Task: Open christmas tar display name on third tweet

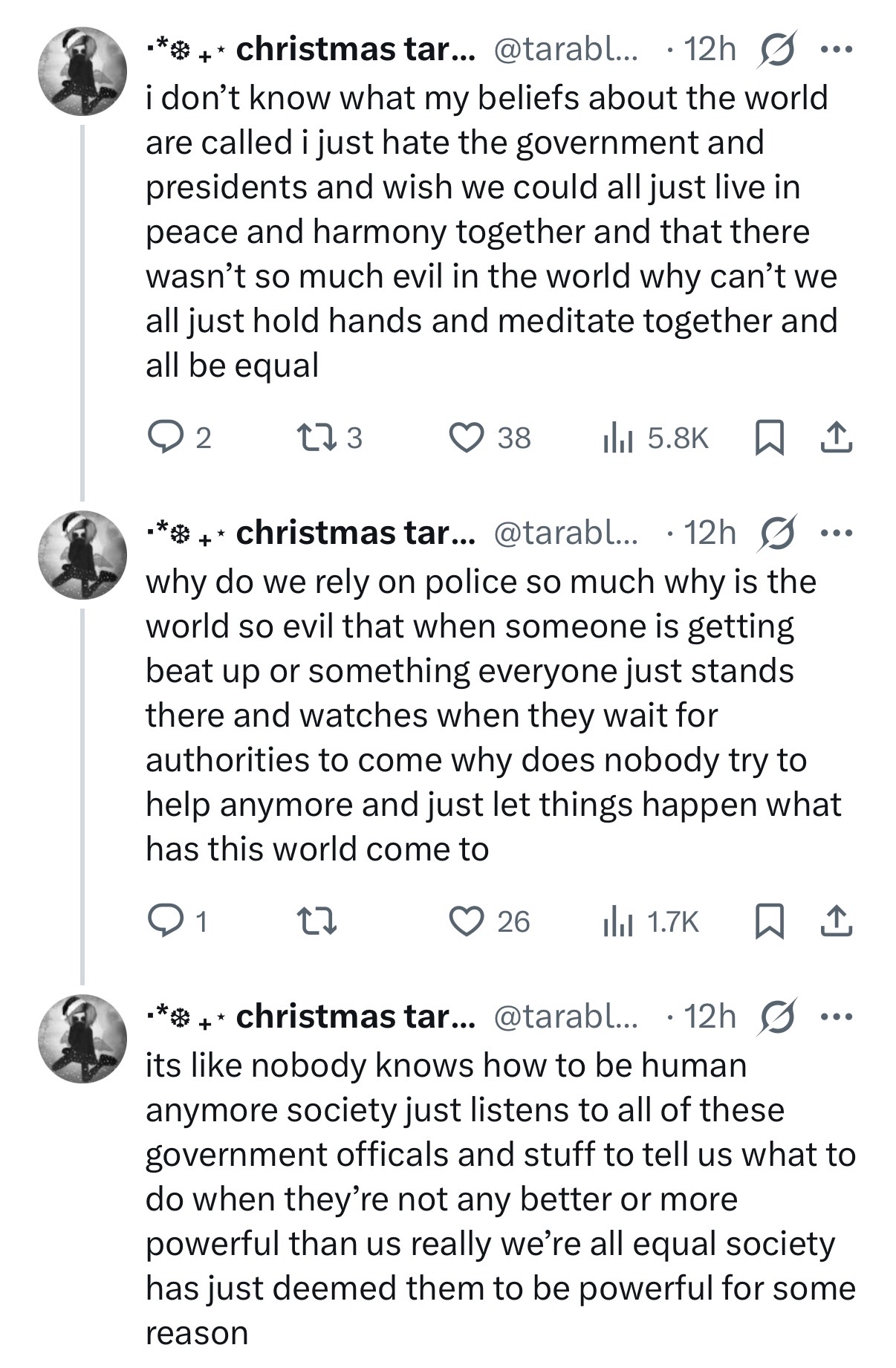Action: click(x=354, y=1017)
